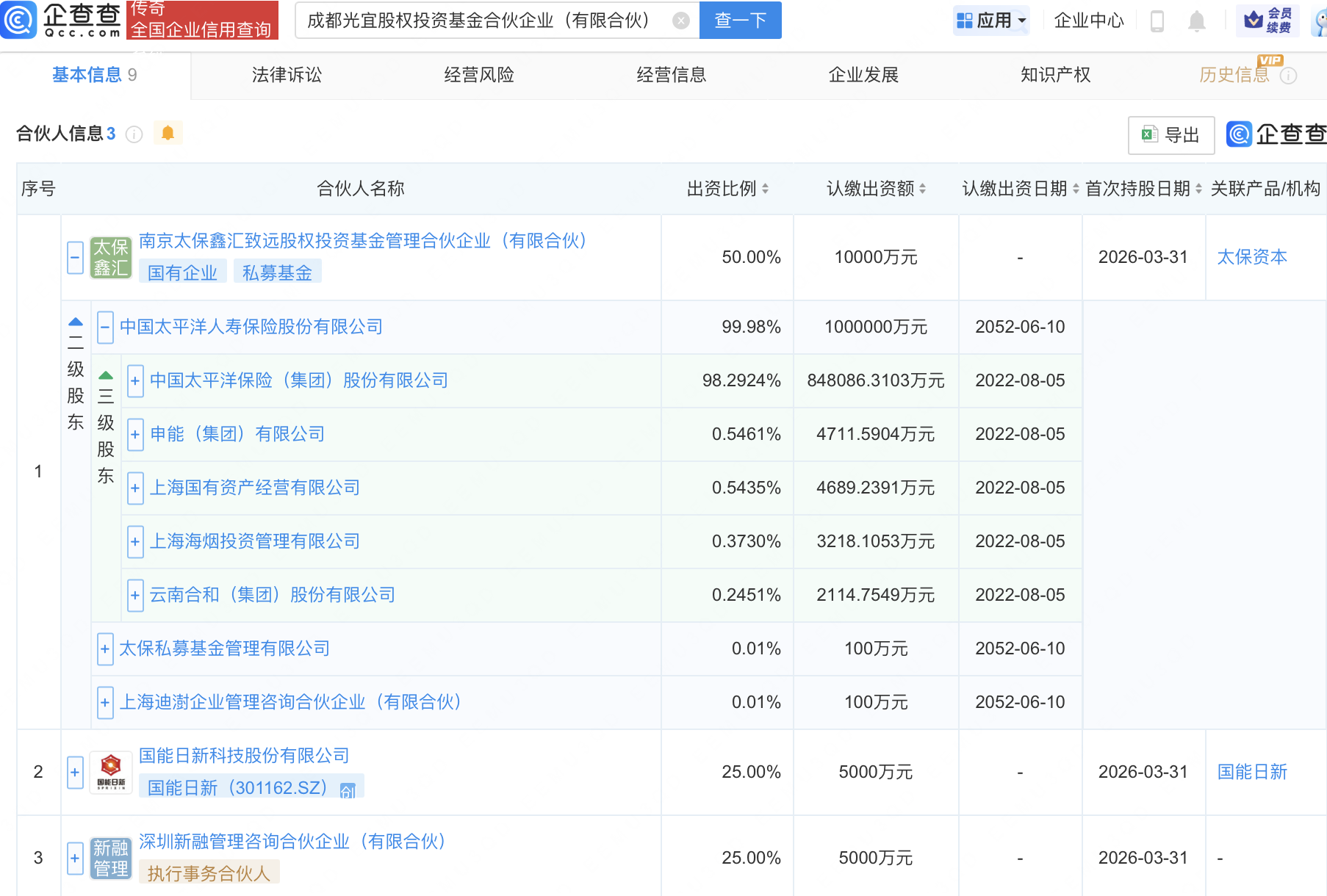Click the Qcc.com logo icon
This screenshot has height=896, width=1327.
point(19,20)
